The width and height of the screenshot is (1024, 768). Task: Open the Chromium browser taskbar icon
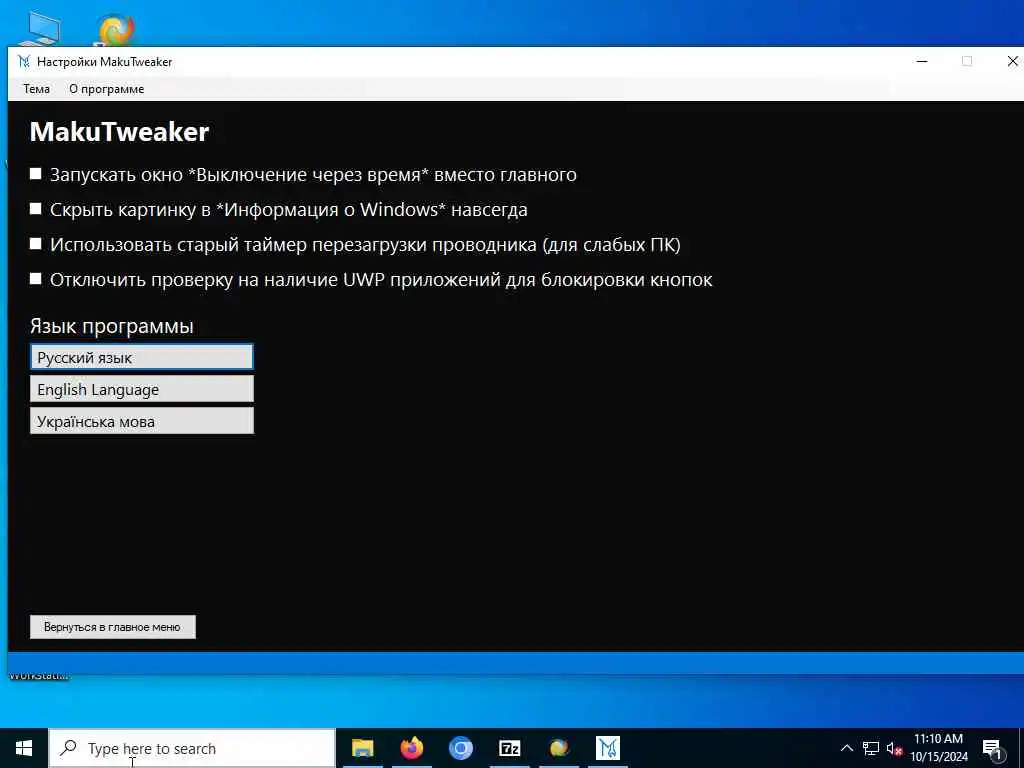point(460,748)
